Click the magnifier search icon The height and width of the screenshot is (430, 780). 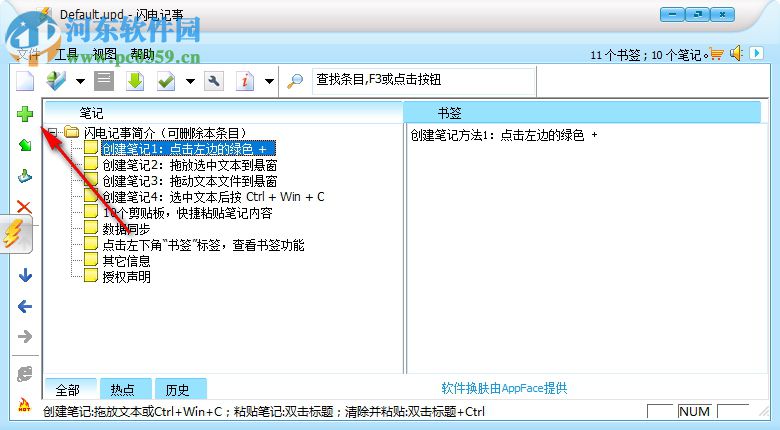coord(295,81)
